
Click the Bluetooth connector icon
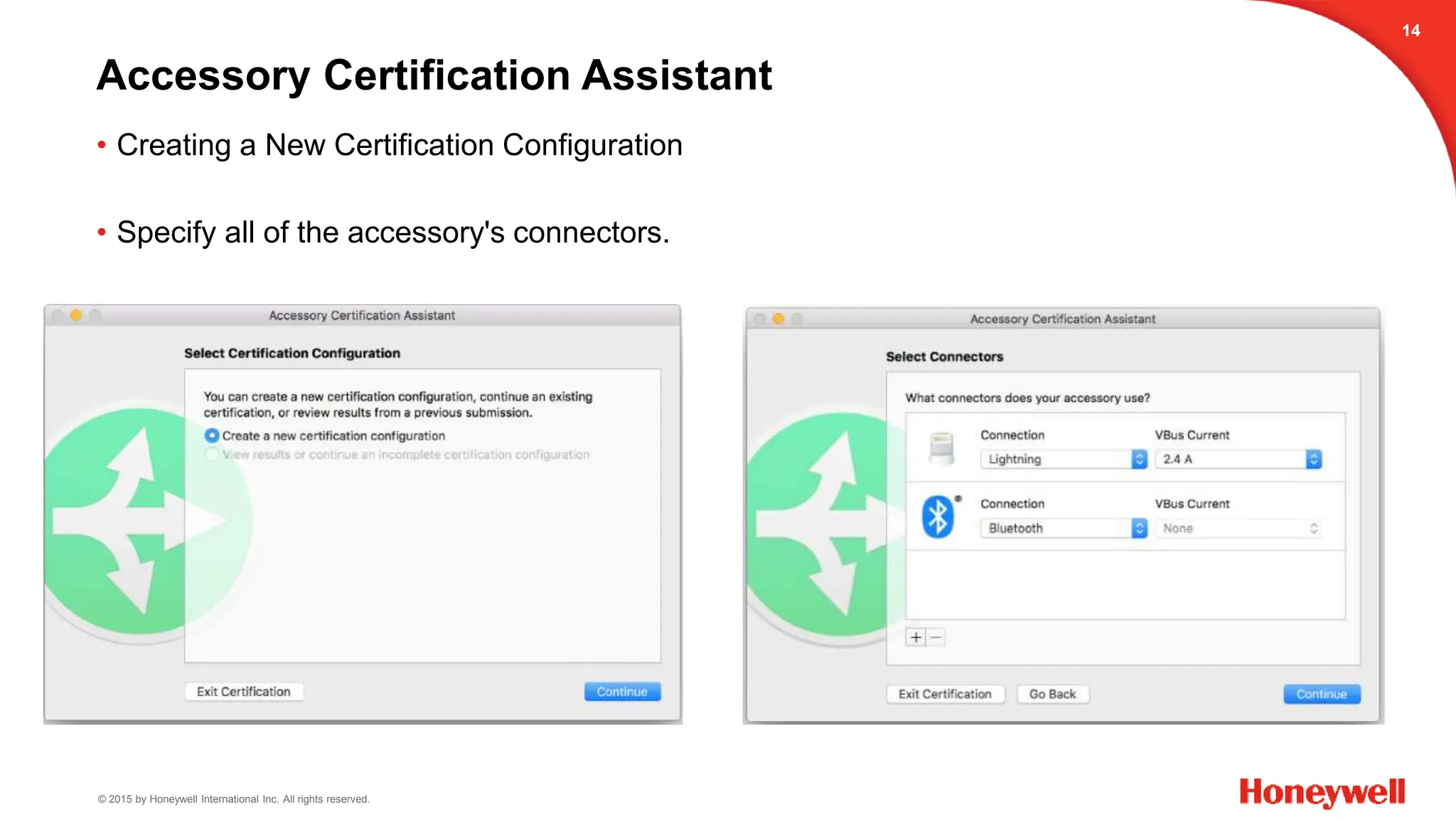pyautogui.click(x=938, y=517)
